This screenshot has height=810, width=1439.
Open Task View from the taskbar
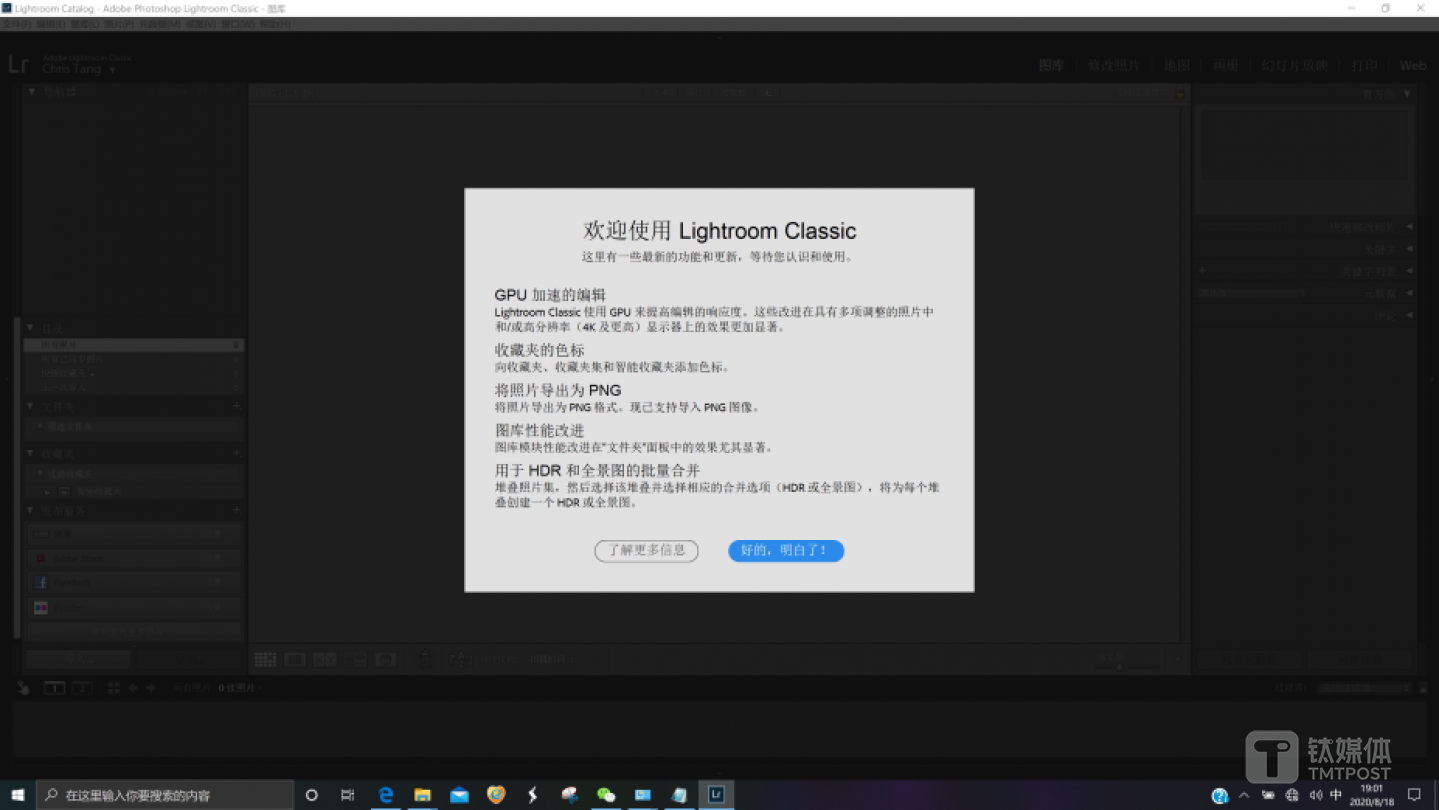pyautogui.click(x=347, y=795)
